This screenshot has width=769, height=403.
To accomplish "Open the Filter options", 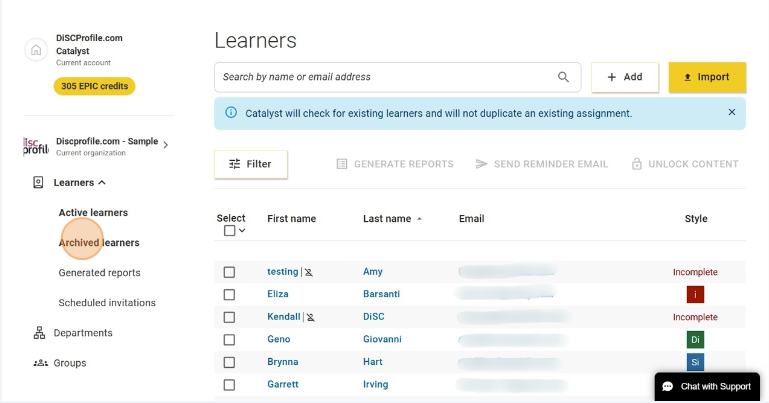I will coord(251,164).
